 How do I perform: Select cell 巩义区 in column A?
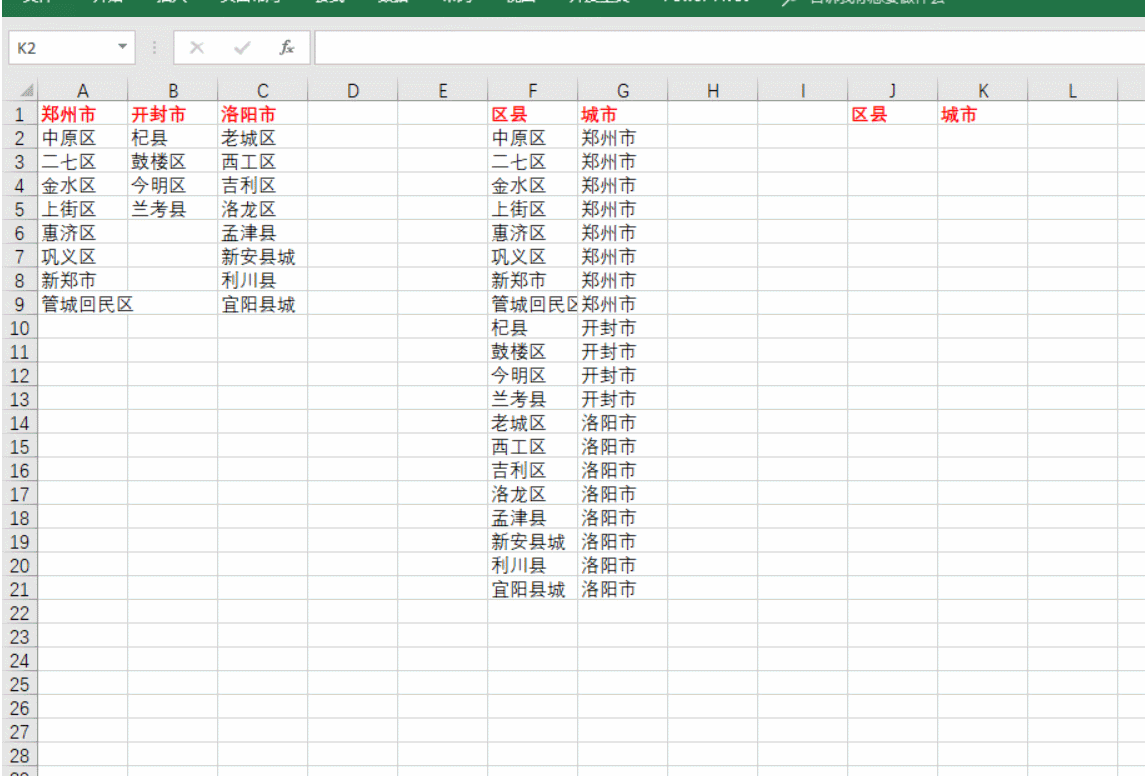coord(83,256)
